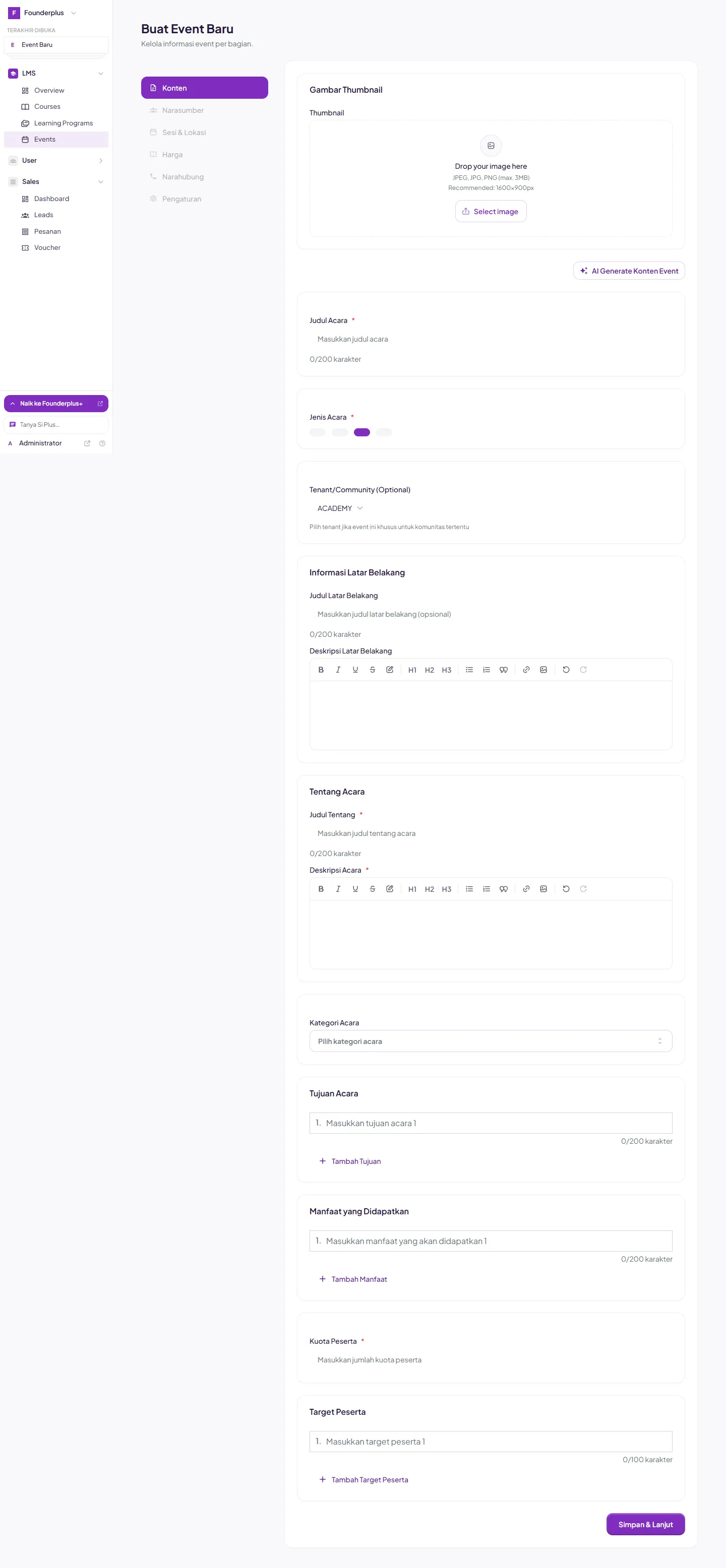The image size is (726, 1568).
Task: Insert image in Deskripsi Acara editor
Action: click(x=543, y=889)
